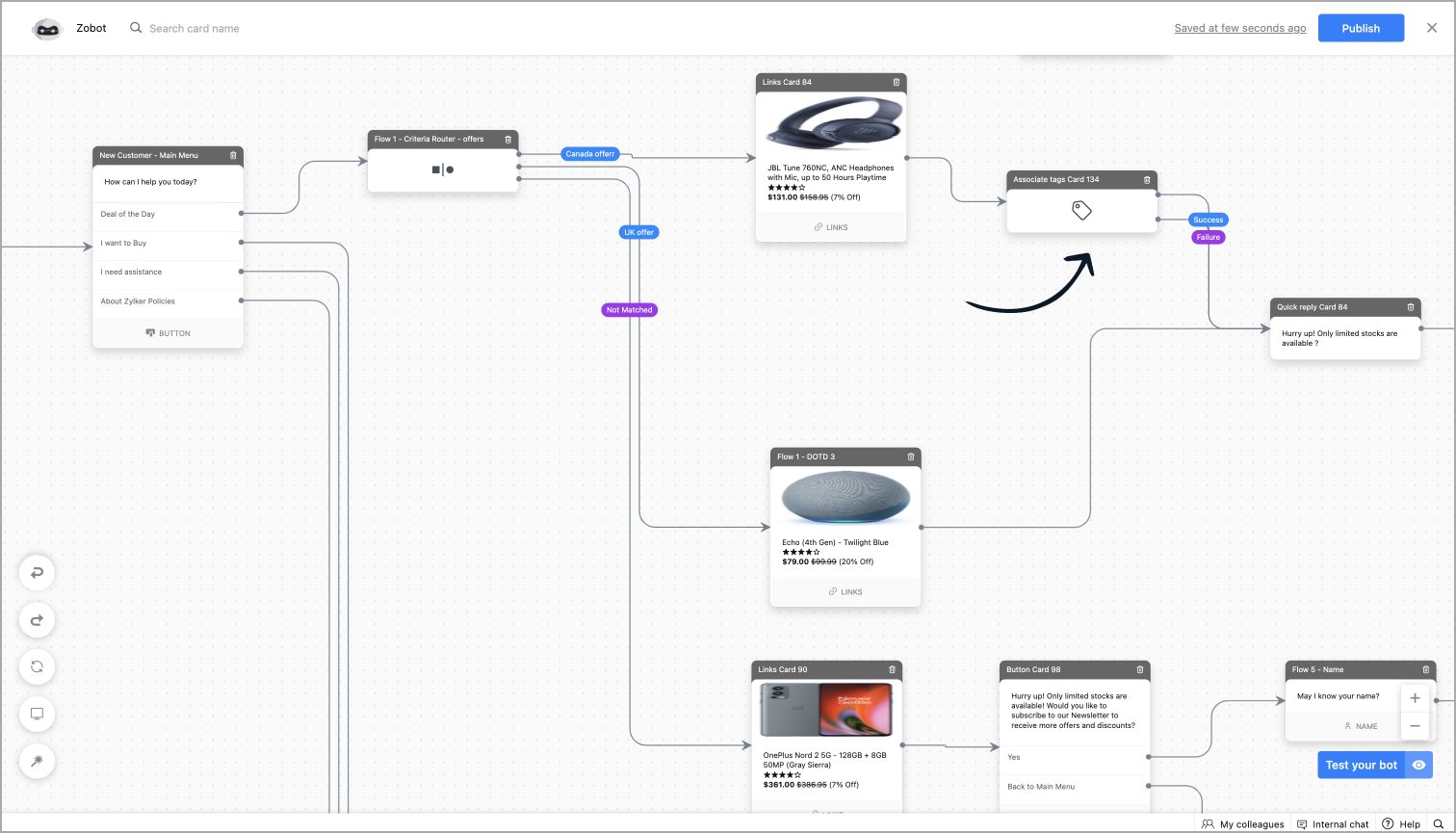Delete Quick reply Card 84 via trash icon
The height and width of the screenshot is (833, 1456).
click(1411, 307)
